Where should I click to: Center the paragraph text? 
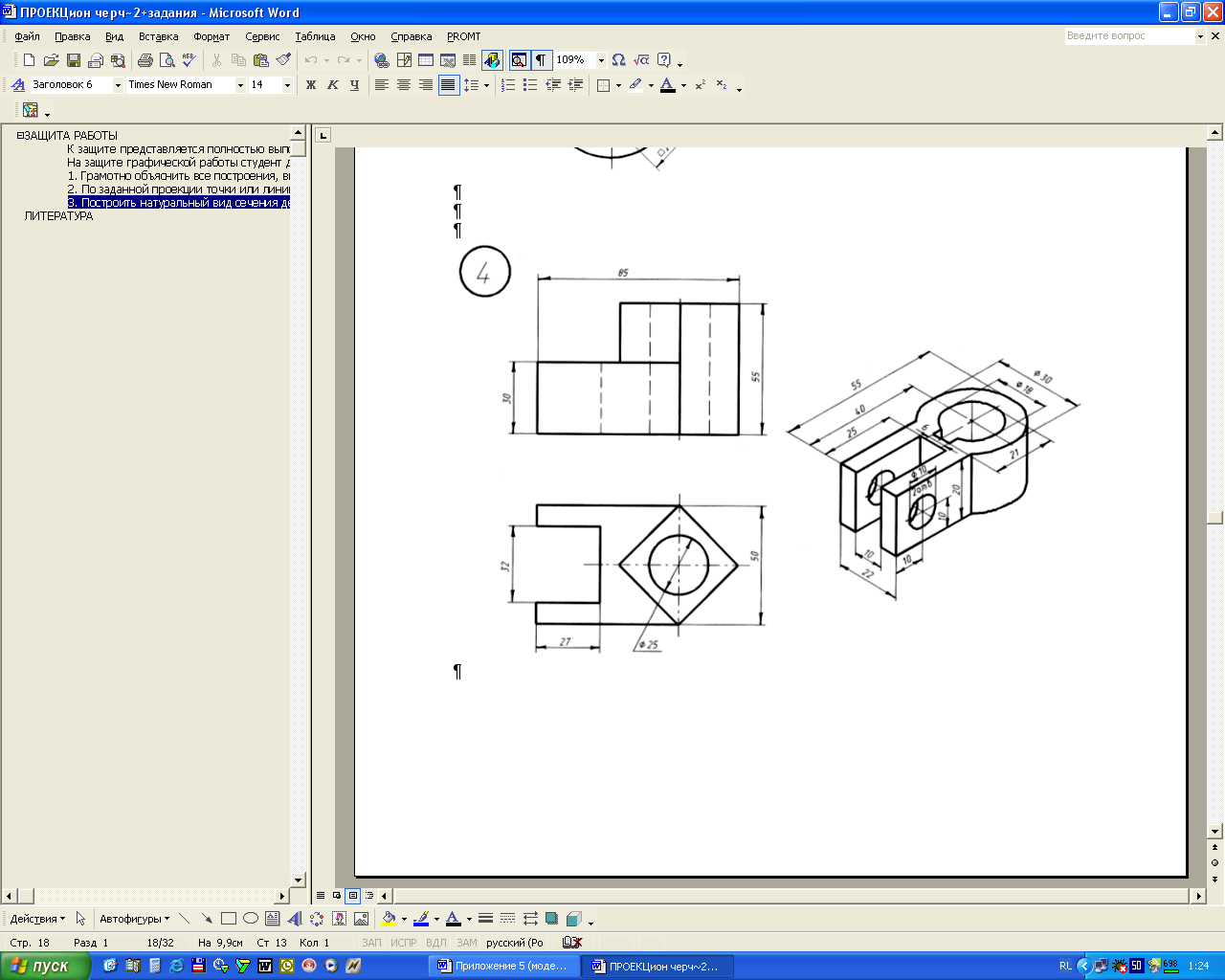tap(403, 85)
